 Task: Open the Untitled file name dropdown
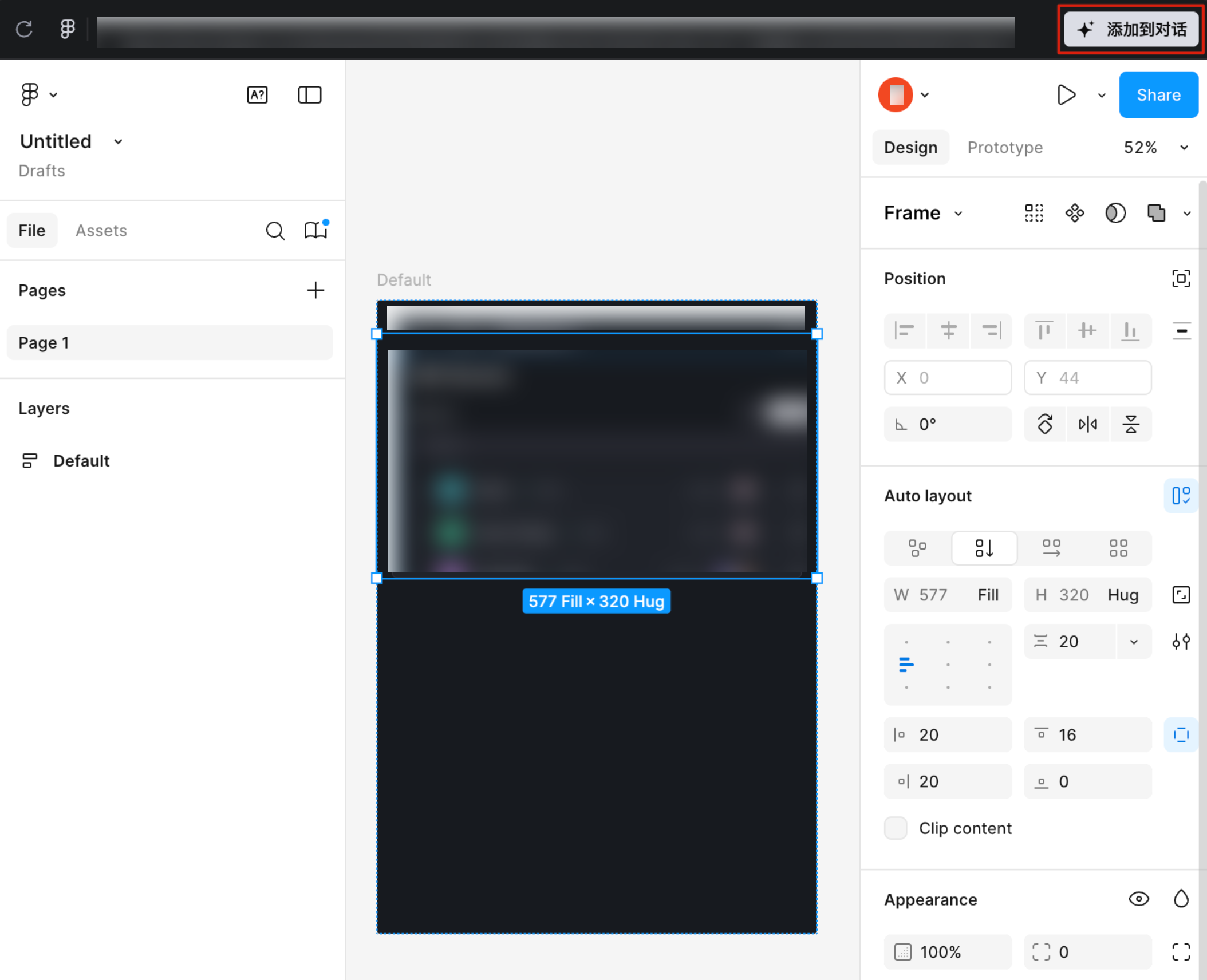click(x=118, y=141)
